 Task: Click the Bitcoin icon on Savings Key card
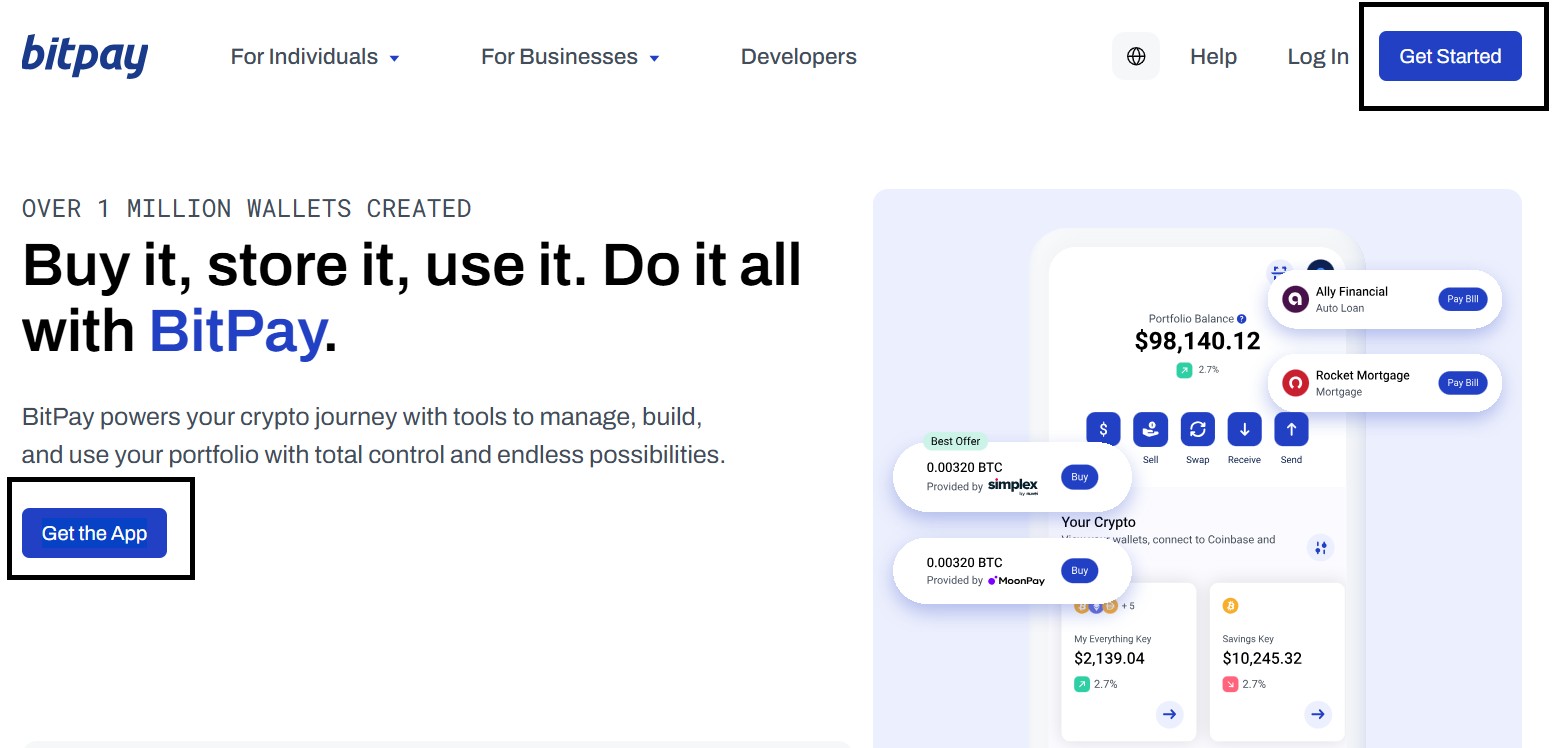[x=1231, y=606]
